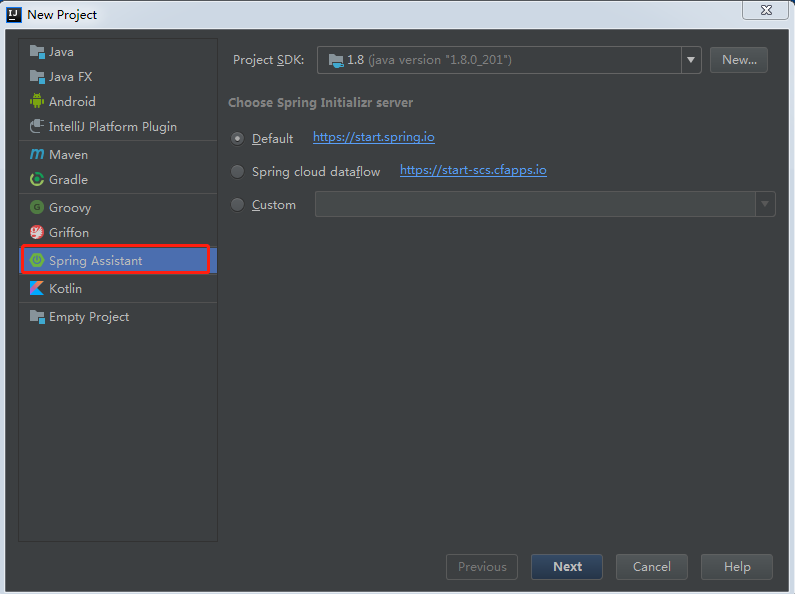This screenshot has height=594, width=795.
Task: Click the Cancel button
Action: (652, 567)
